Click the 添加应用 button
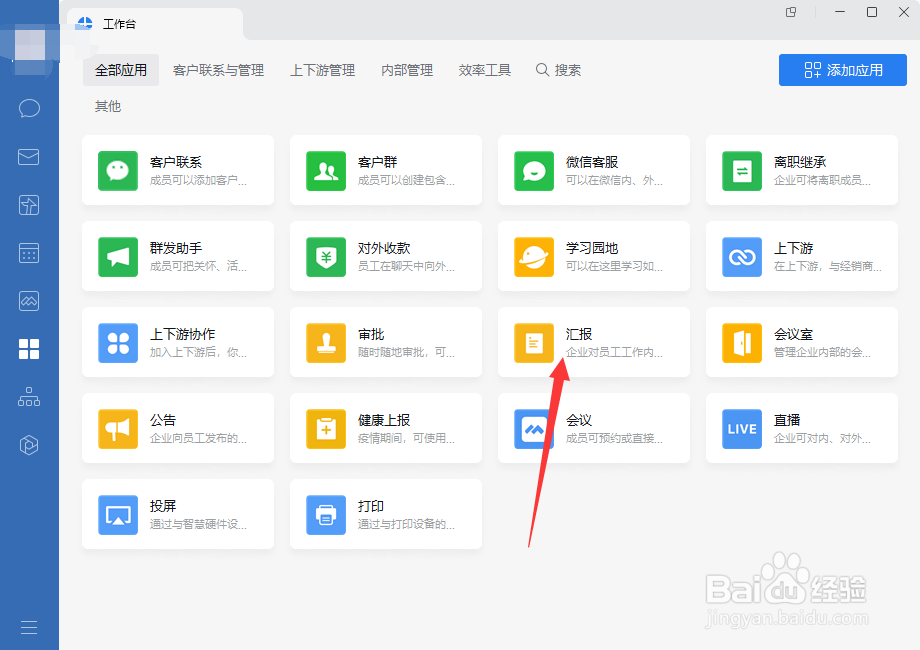Screen dimensions: 920x650 click(x=843, y=70)
